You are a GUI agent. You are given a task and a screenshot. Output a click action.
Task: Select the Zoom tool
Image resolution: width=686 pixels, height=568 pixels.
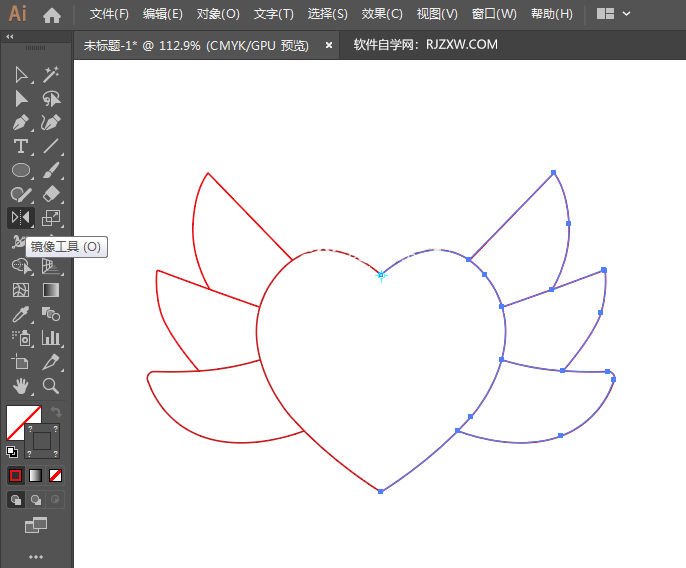coord(51,386)
